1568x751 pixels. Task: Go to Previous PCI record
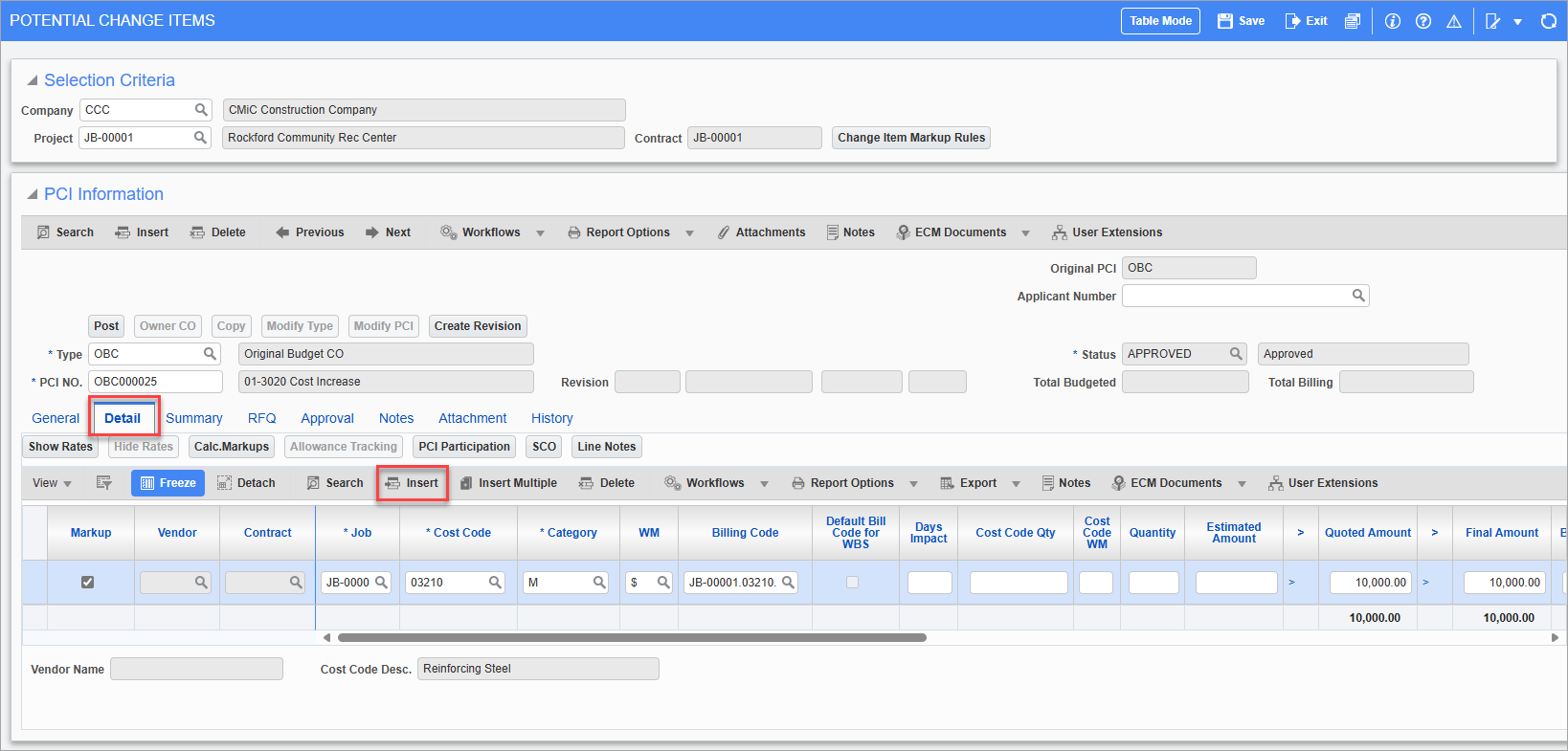(309, 232)
